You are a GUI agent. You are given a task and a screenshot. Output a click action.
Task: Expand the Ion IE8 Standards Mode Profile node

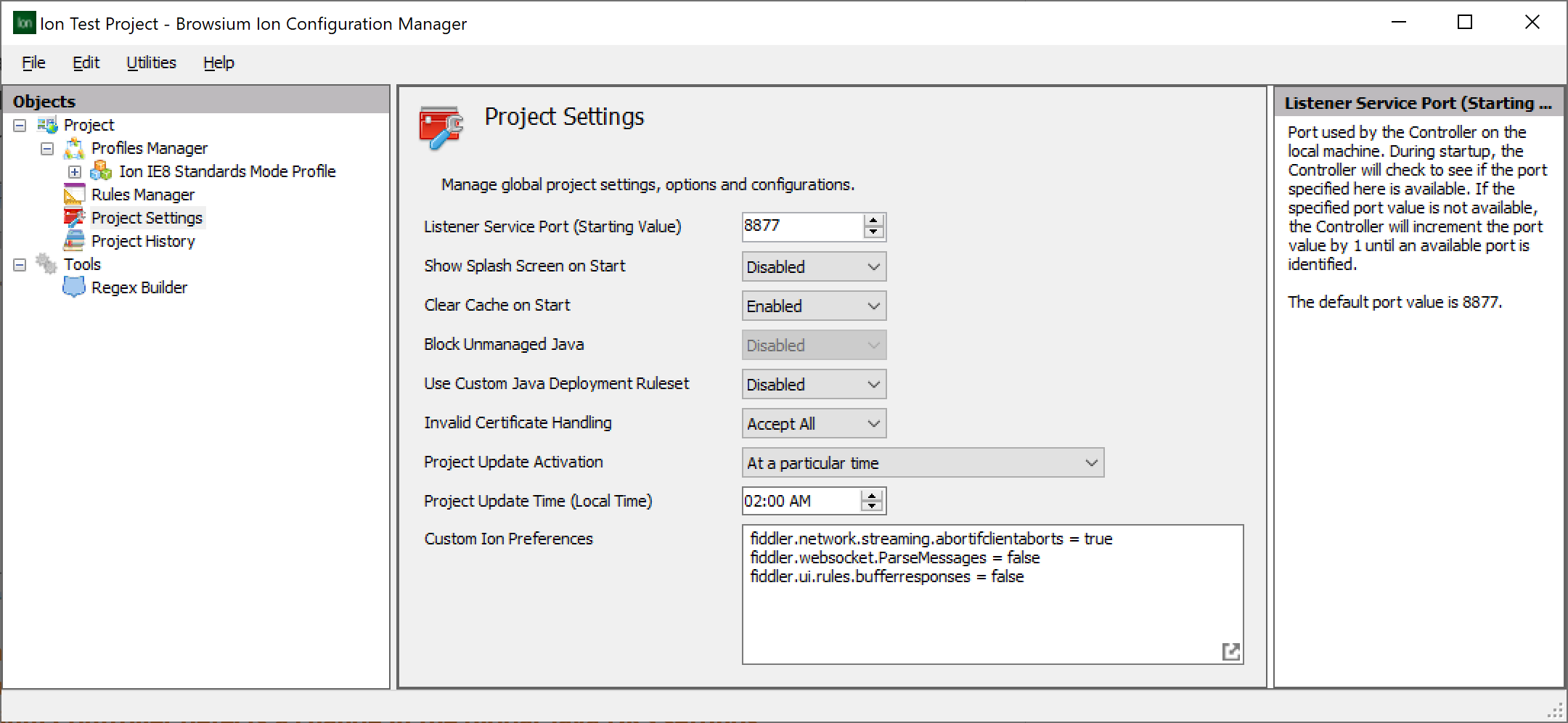tap(75, 171)
